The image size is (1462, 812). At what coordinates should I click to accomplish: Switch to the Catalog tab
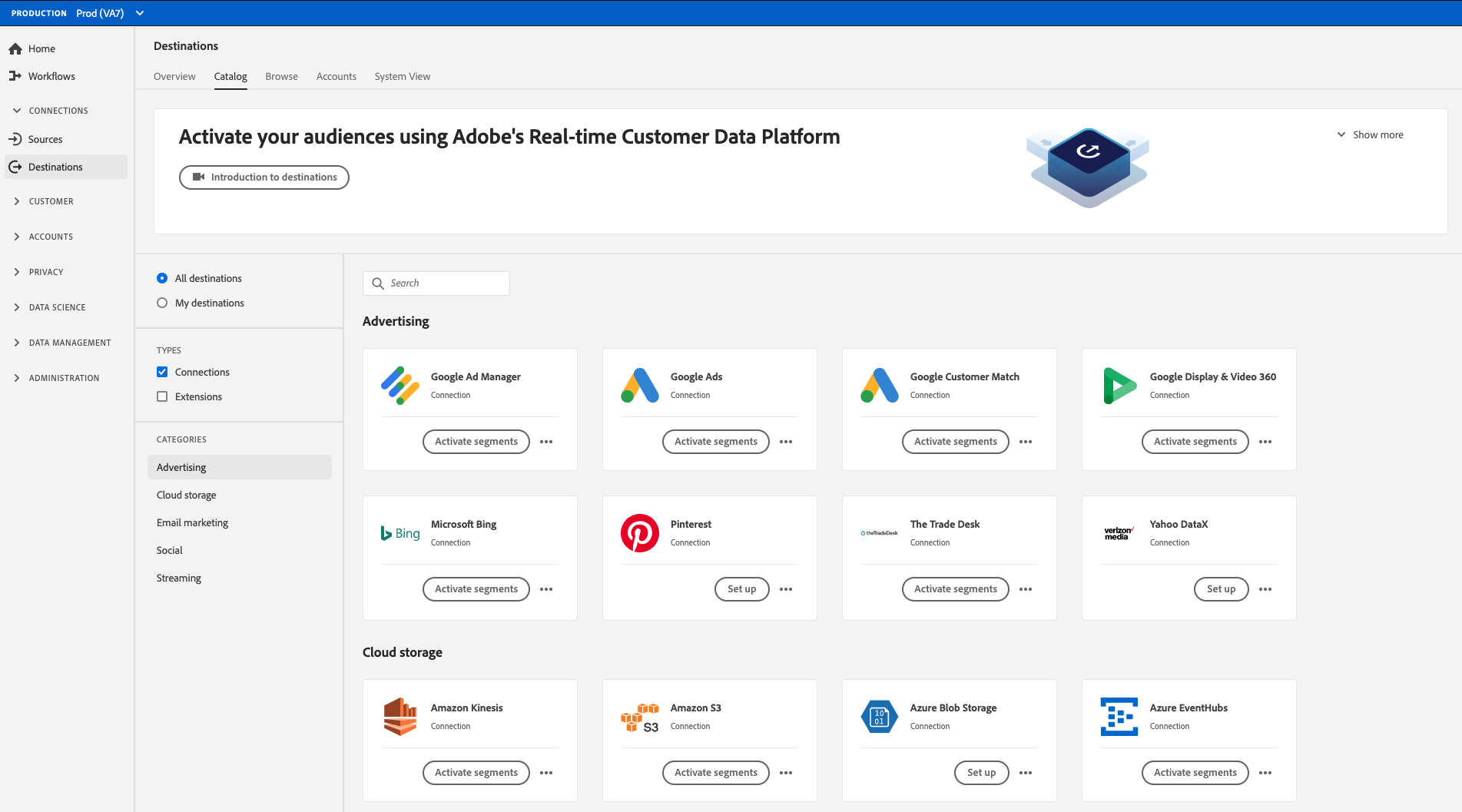(230, 76)
